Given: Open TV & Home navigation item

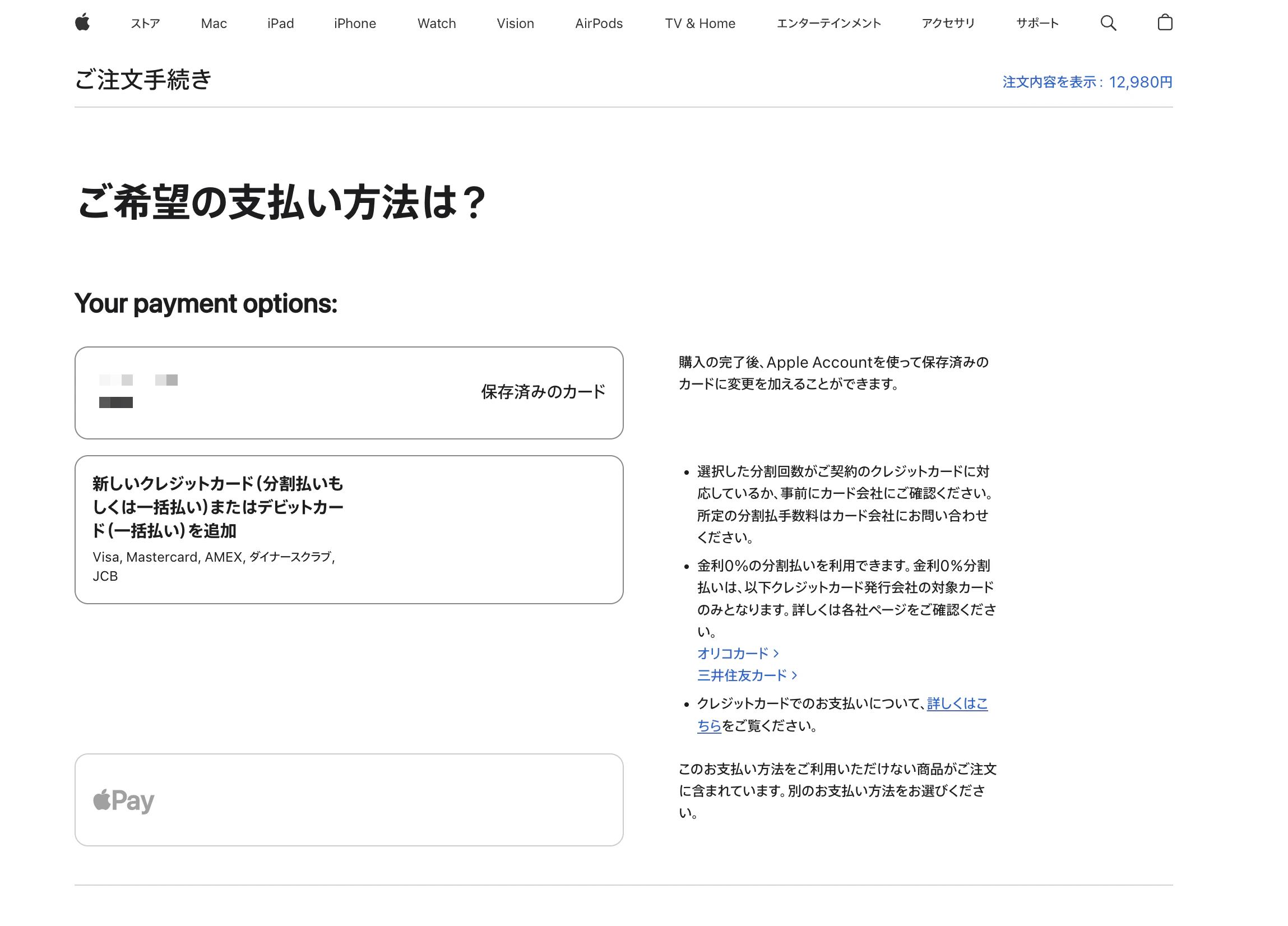Looking at the screenshot, I should [x=700, y=24].
